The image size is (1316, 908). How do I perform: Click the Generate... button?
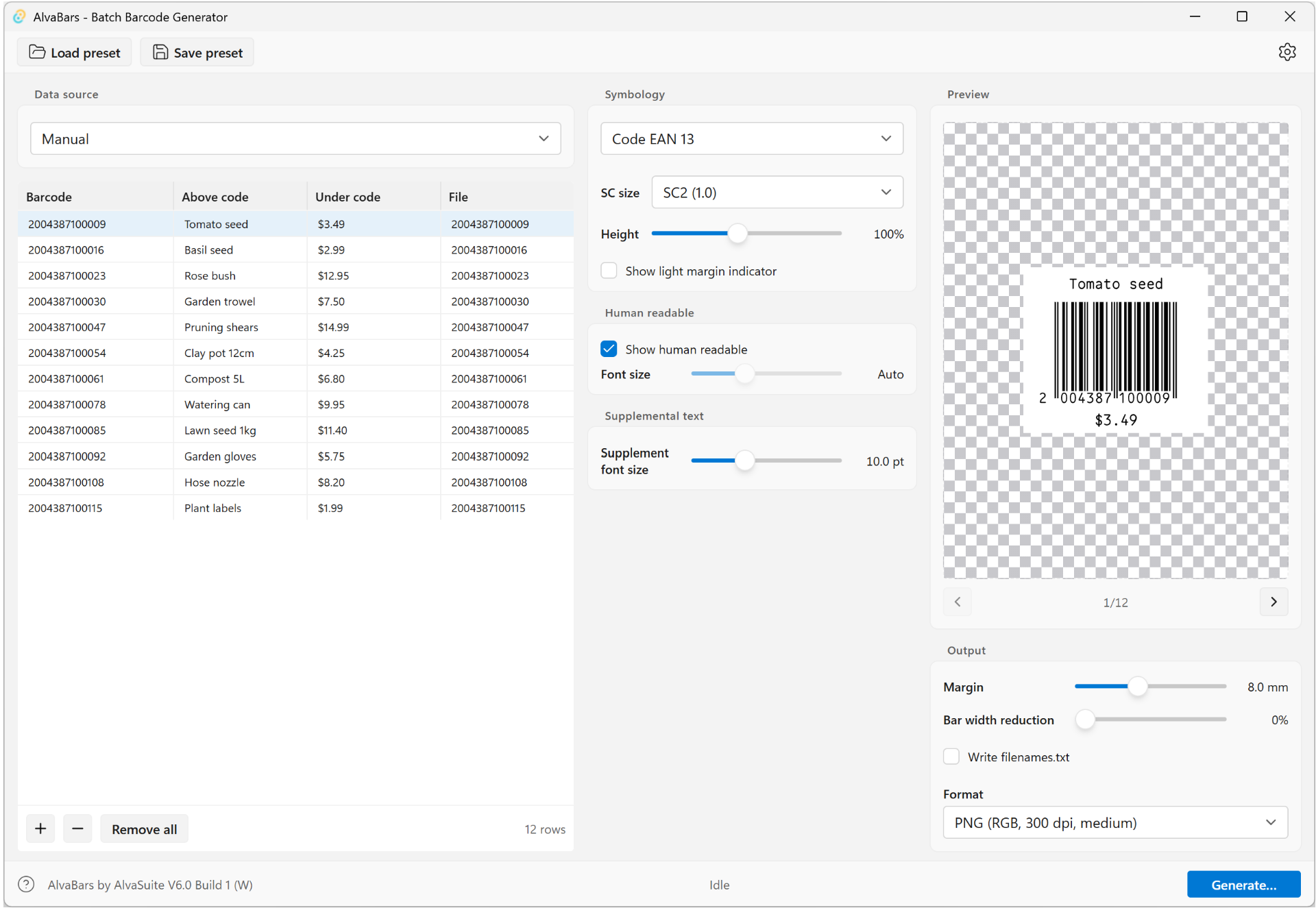tap(1243, 884)
